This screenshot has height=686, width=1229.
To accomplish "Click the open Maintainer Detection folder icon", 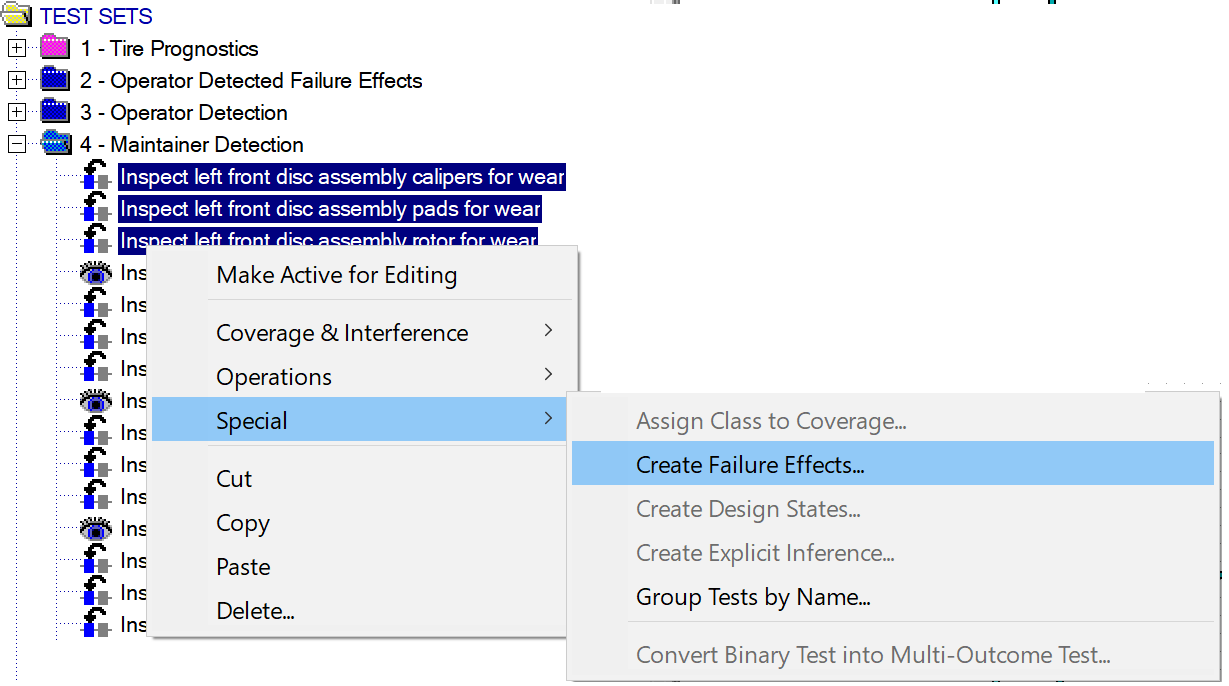I will 55,144.
